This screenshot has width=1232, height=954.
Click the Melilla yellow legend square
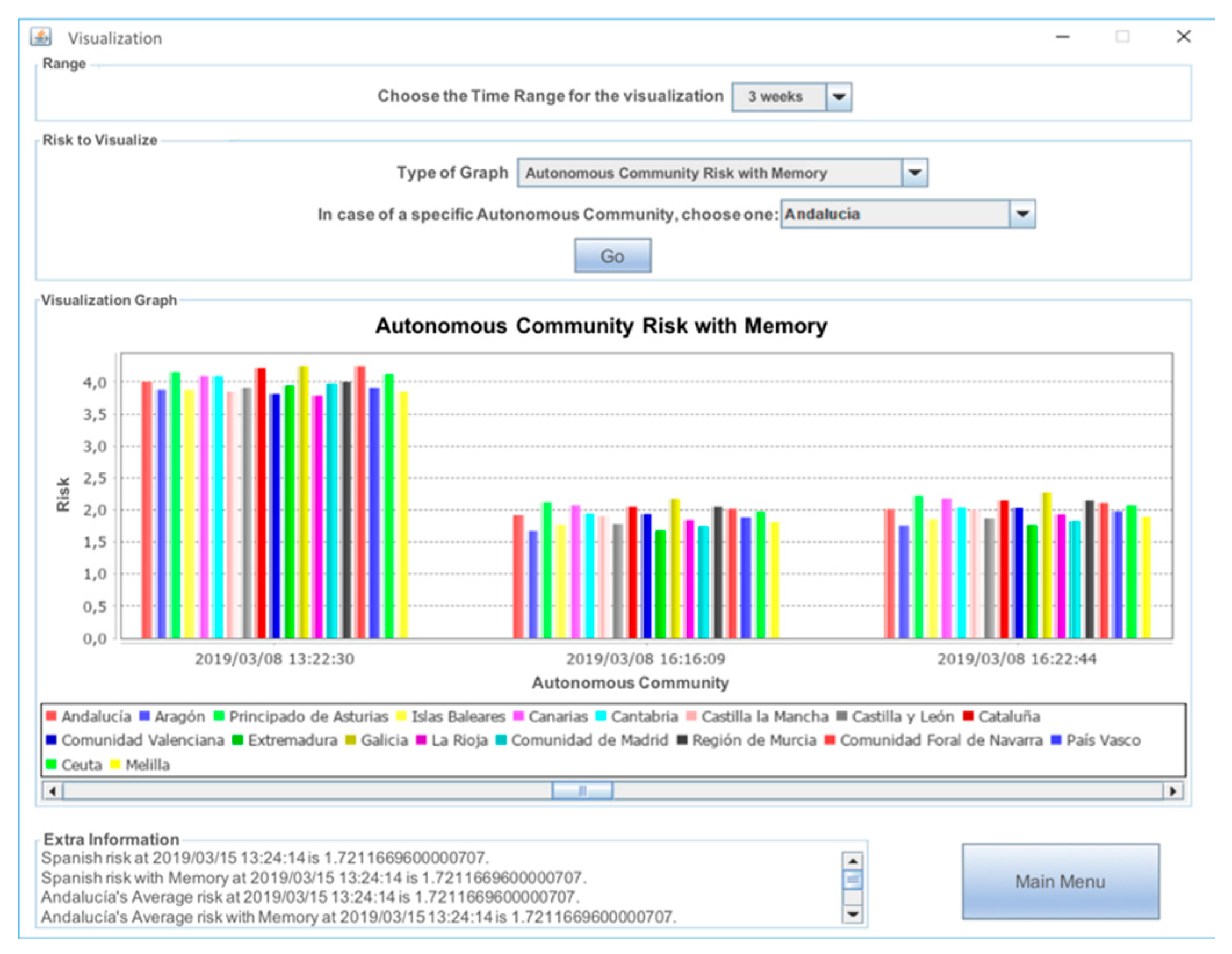point(115,765)
